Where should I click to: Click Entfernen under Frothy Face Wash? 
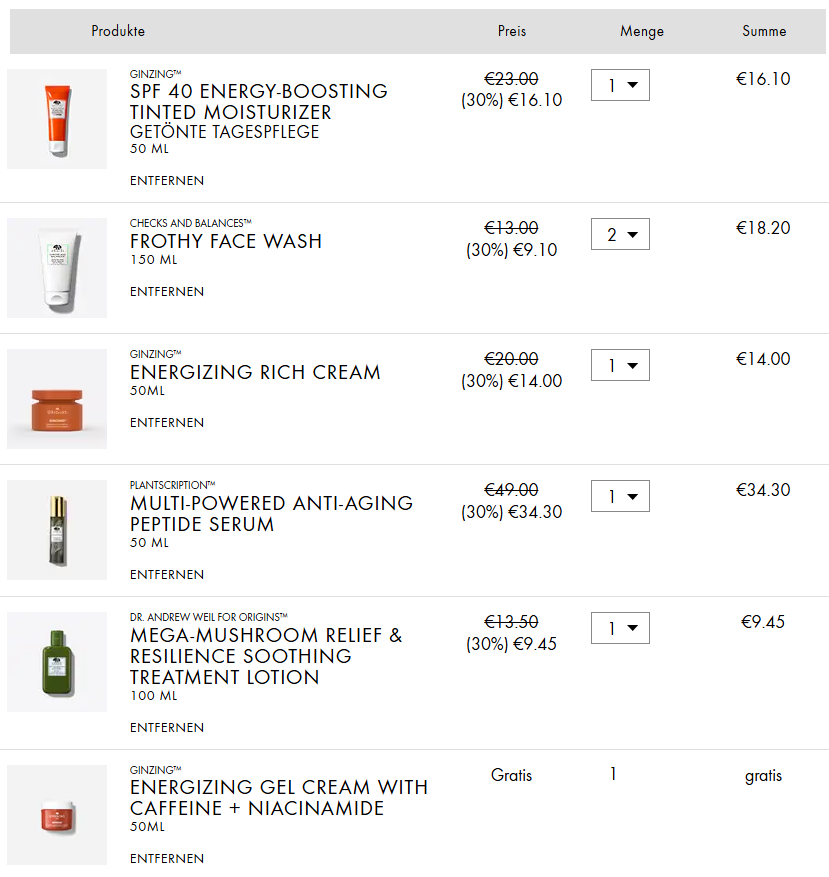pos(167,292)
